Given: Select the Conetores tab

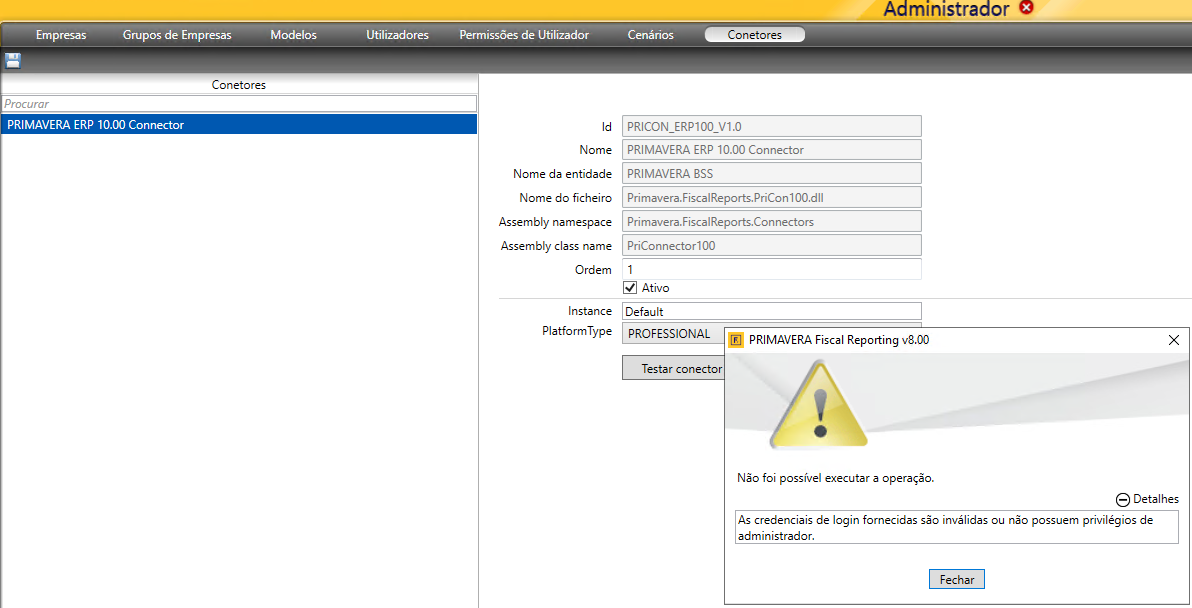Looking at the screenshot, I should point(754,35).
